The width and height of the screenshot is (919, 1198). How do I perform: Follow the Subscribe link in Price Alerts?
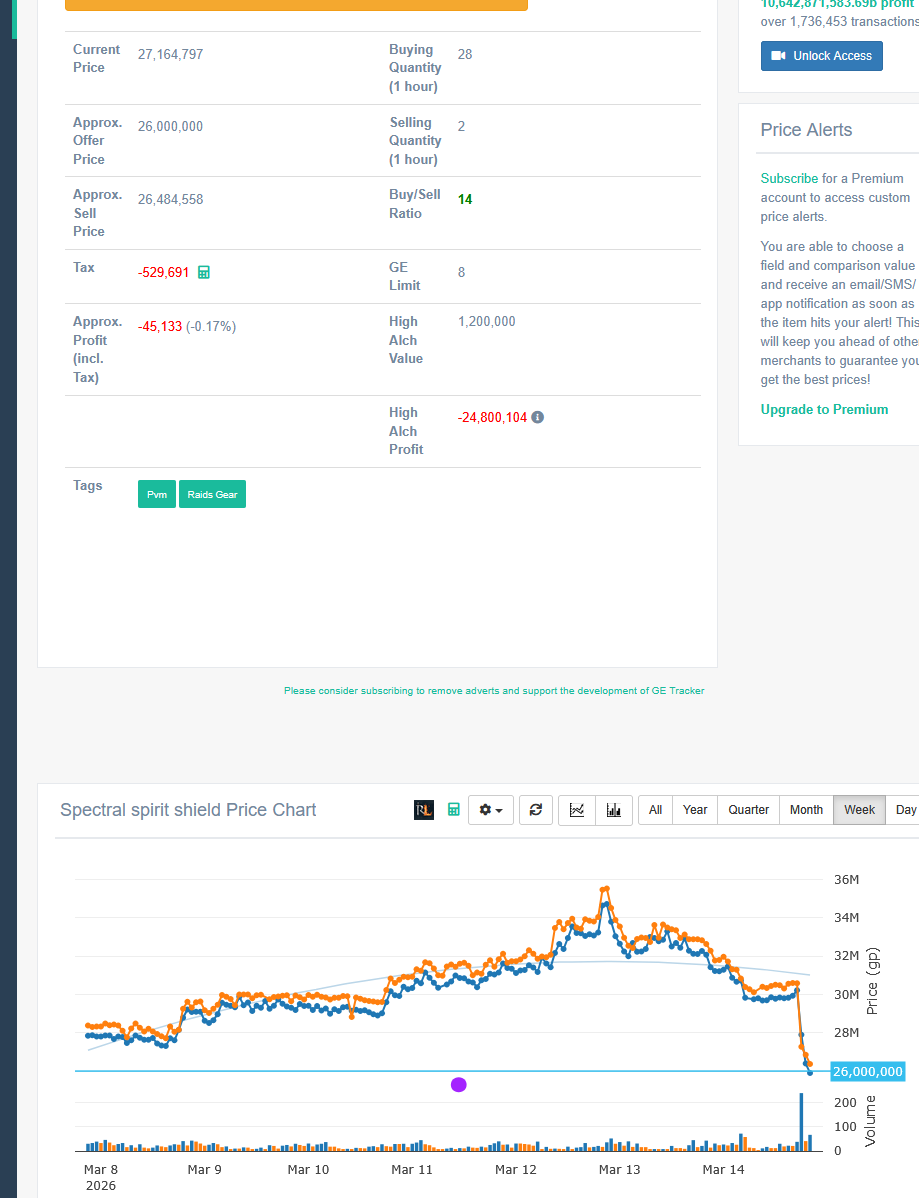click(x=789, y=178)
